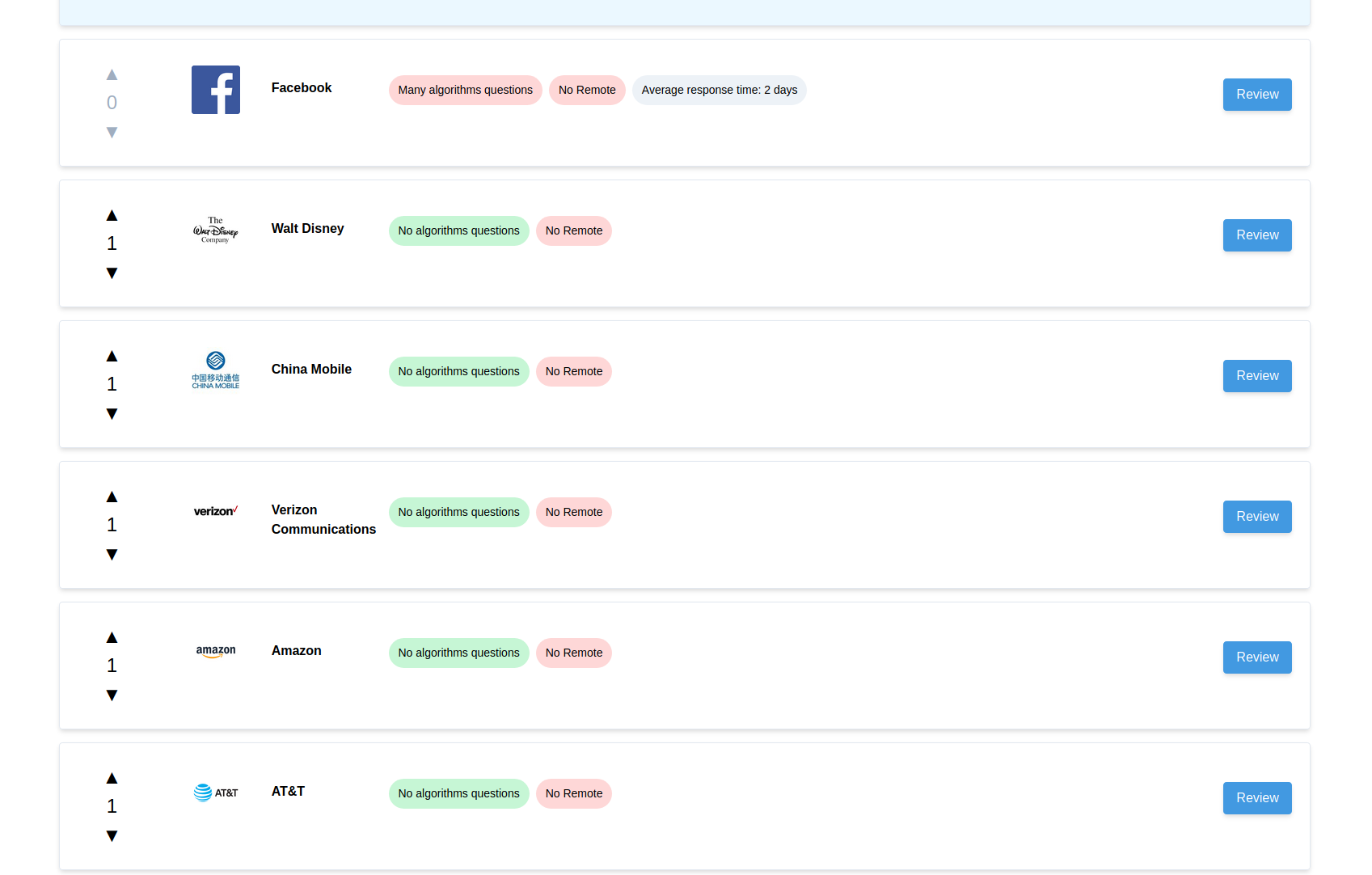Open the Review page for Facebook
This screenshot has width=1372, height=875.
[1256, 95]
